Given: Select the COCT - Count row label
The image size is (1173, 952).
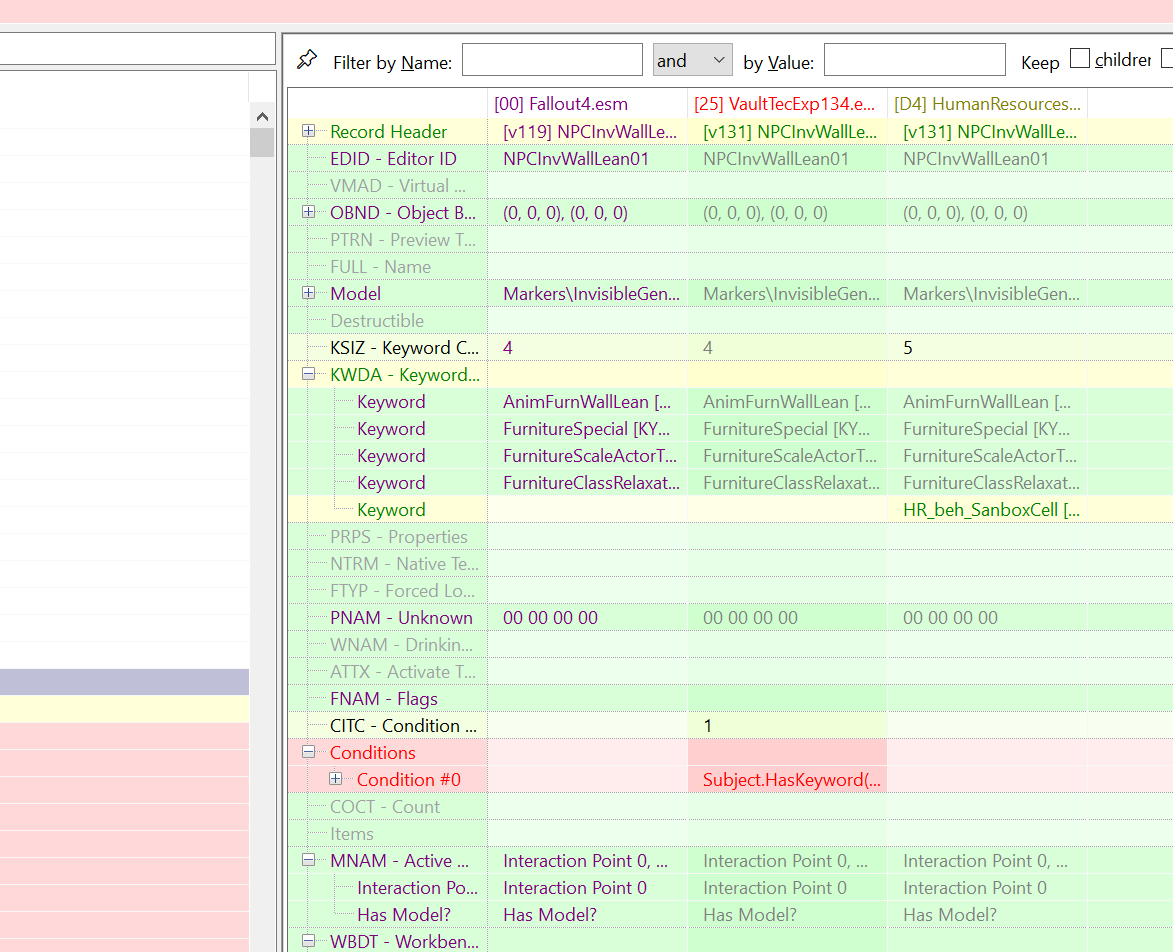Looking at the screenshot, I should point(385,807).
